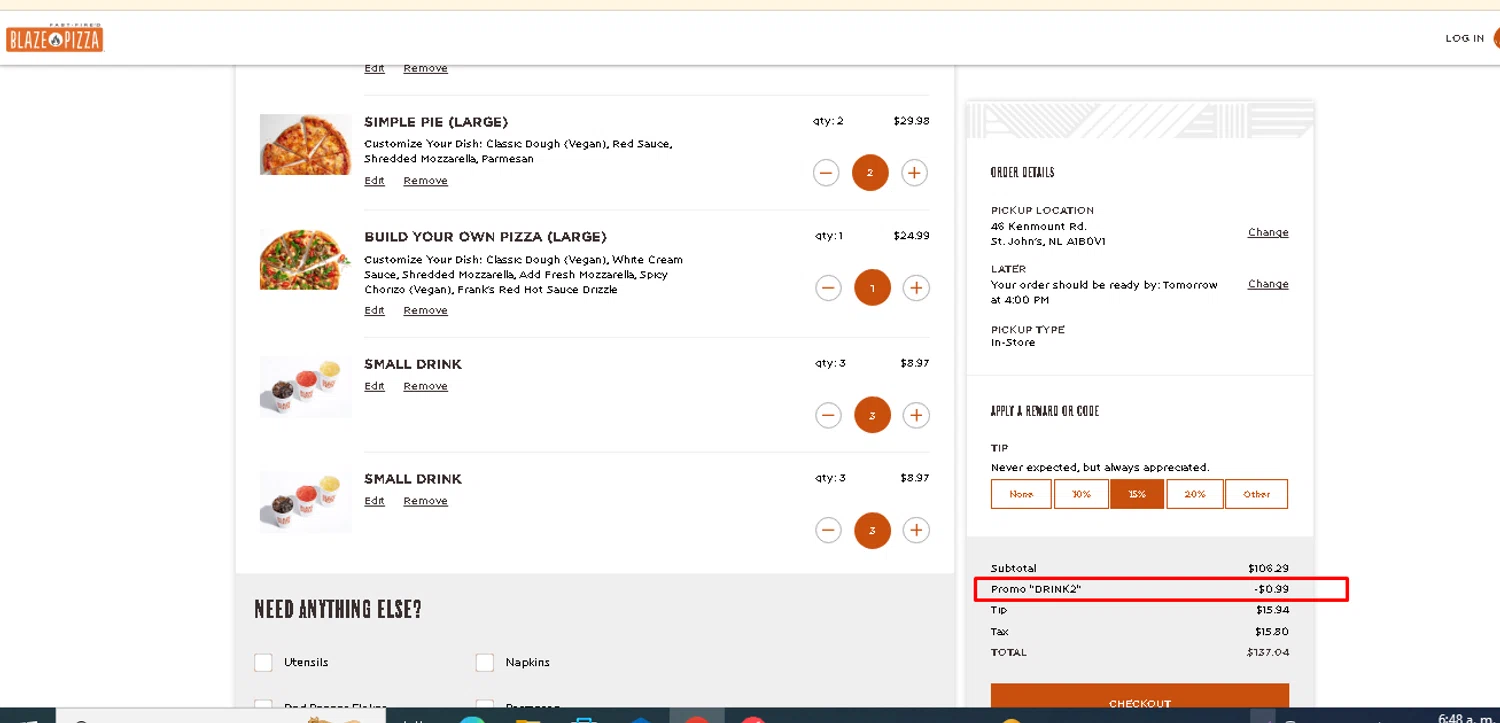Click plus button on first Small Drink row
This screenshot has height=723, width=1500.
tap(916, 415)
